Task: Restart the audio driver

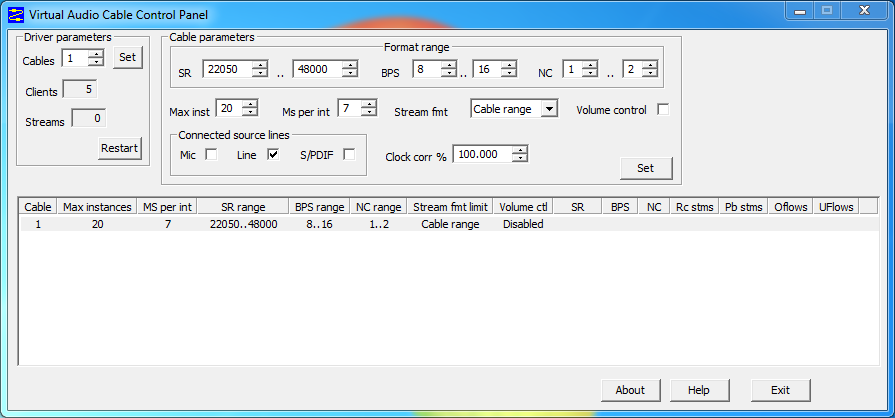Action: tap(119, 148)
